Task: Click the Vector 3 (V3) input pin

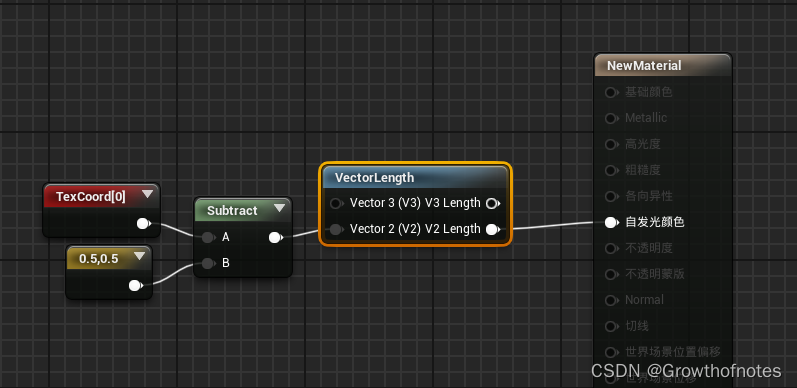Action: point(336,204)
